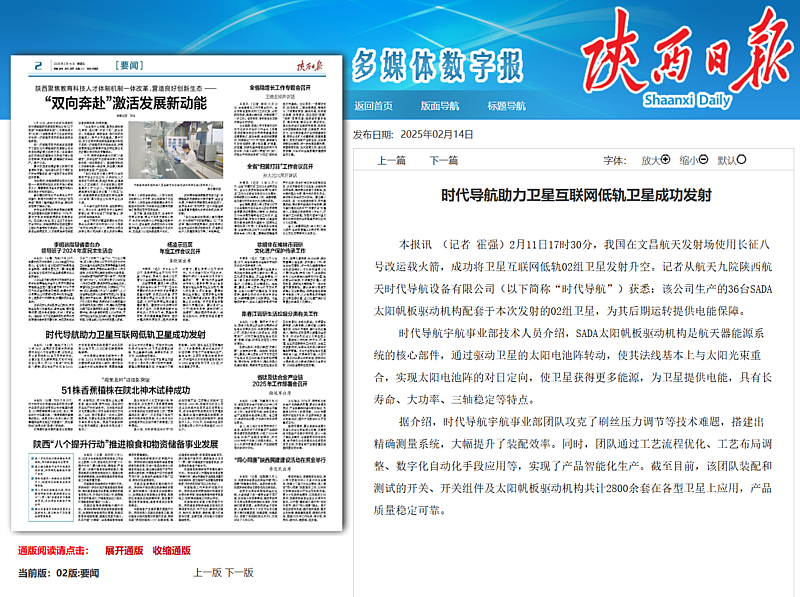Click the minus icon next to 缩小
Image resolution: width=800 pixels, height=597 pixels.
click(x=704, y=160)
